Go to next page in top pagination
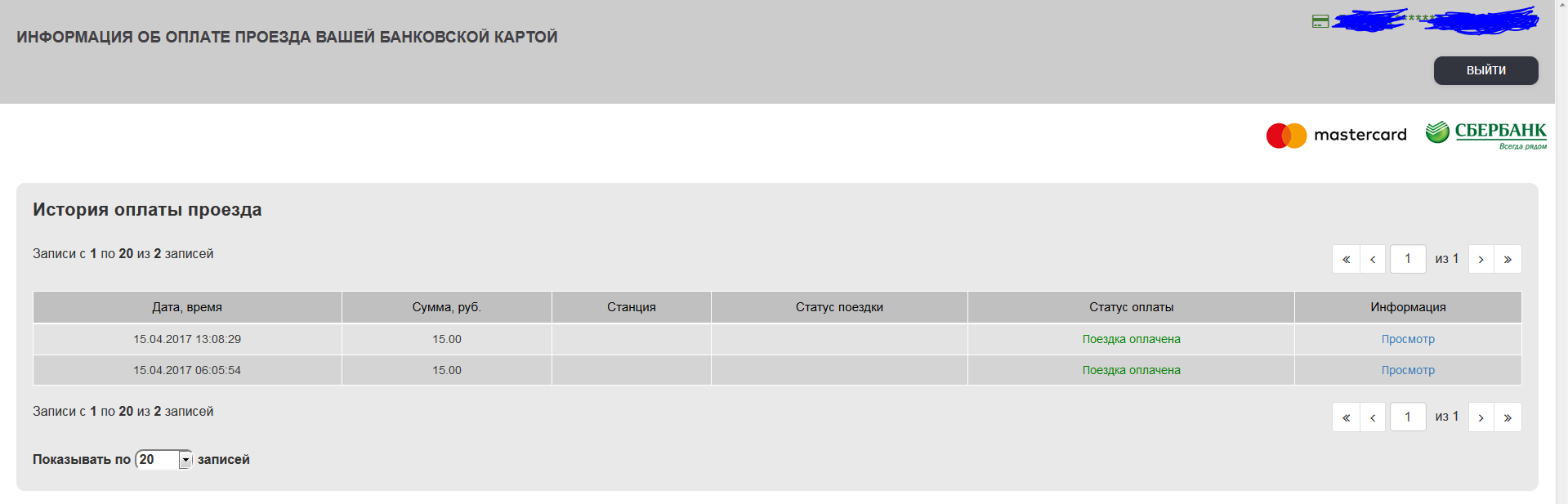1568x504 pixels. (x=1481, y=259)
